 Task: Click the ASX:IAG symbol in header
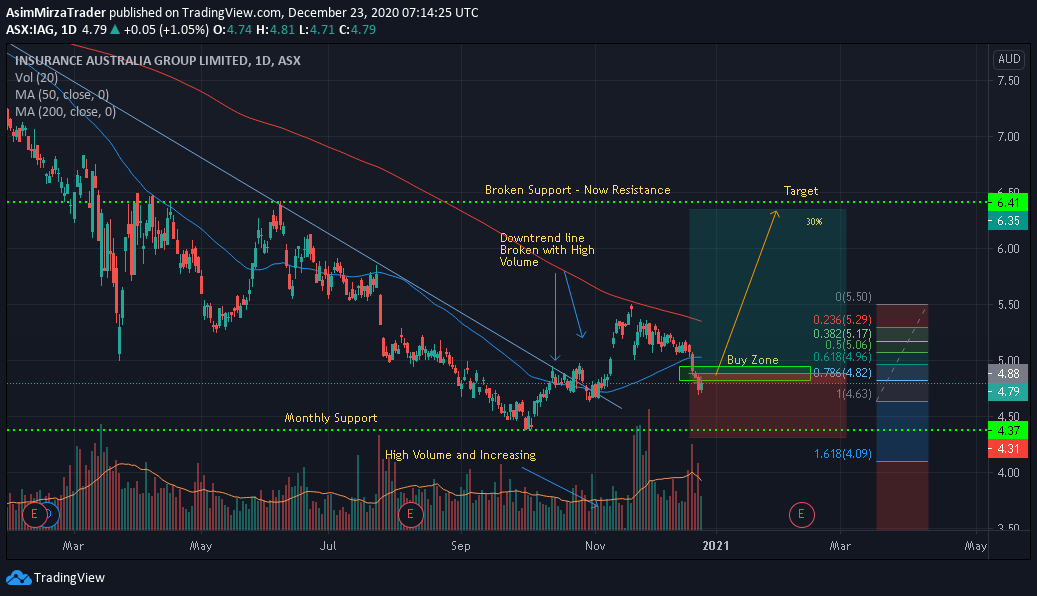coord(30,30)
